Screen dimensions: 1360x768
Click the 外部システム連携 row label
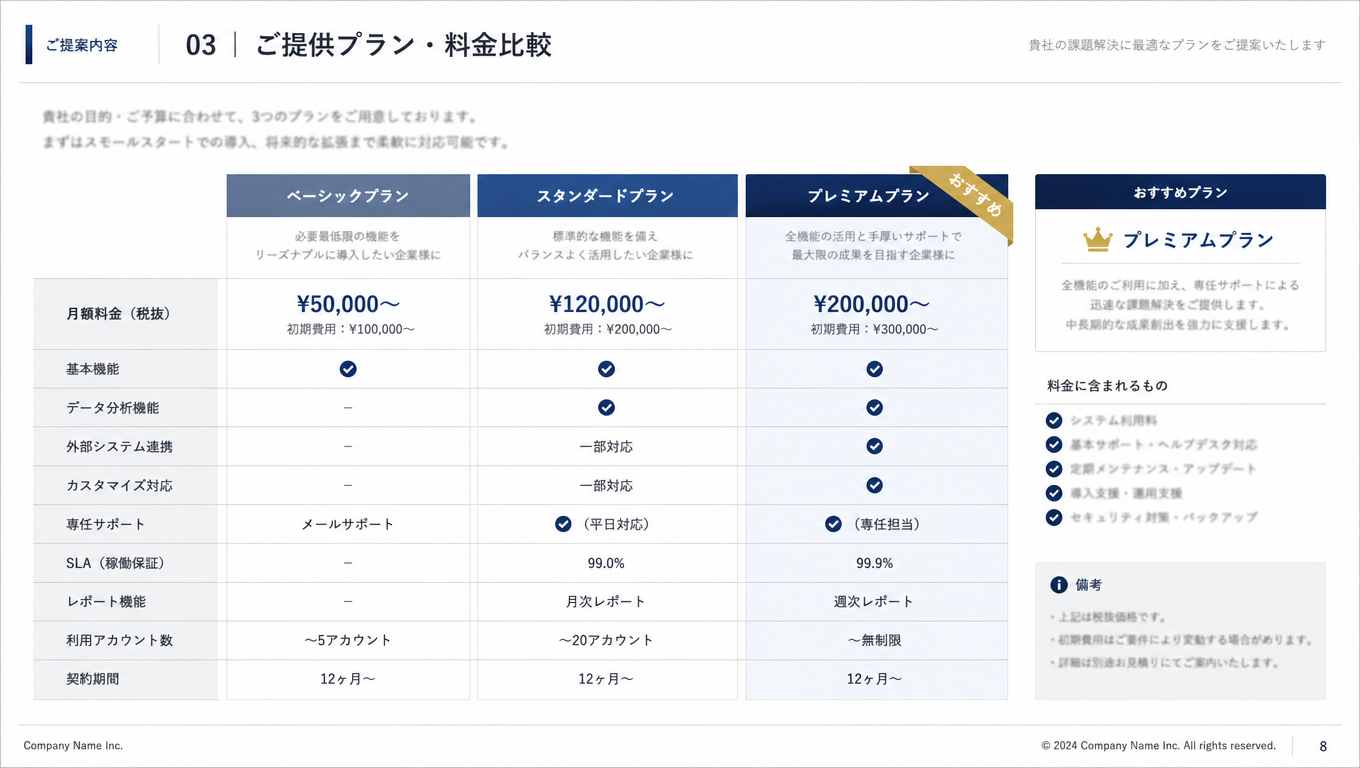(119, 446)
